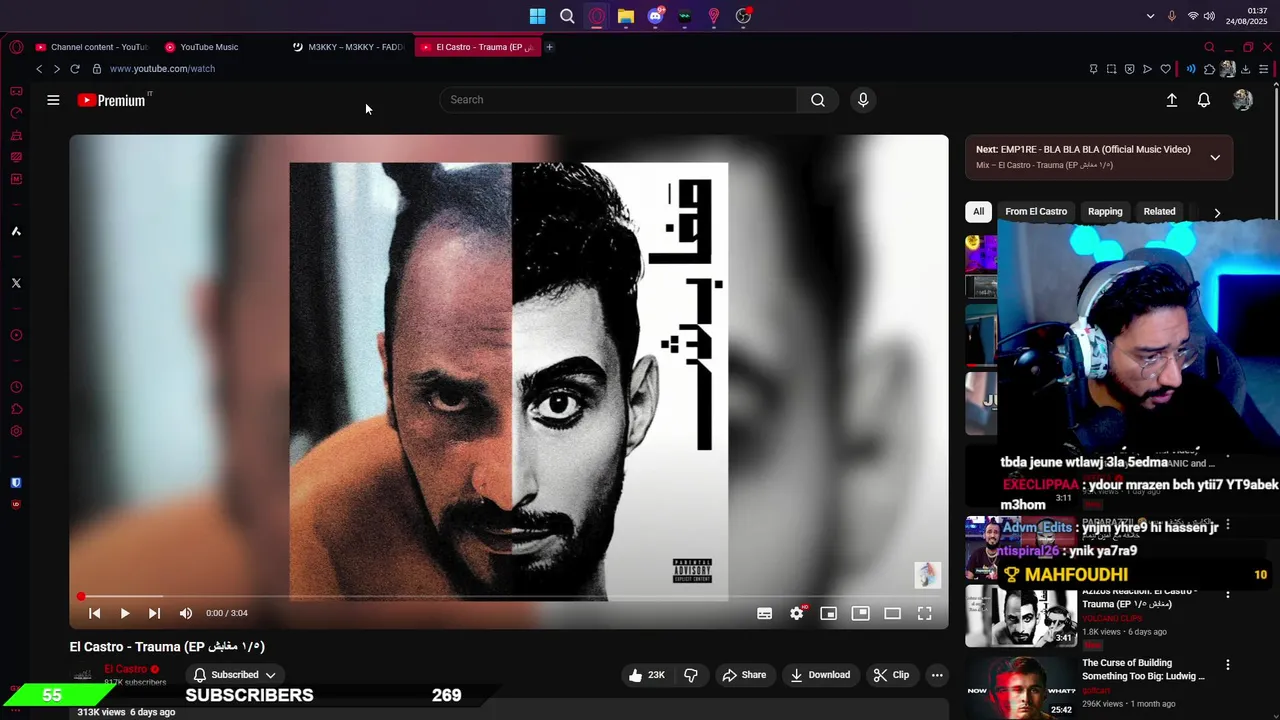Open the Opera menu logo
The width and height of the screenshot is (1280, 720).
coord(16,47)
